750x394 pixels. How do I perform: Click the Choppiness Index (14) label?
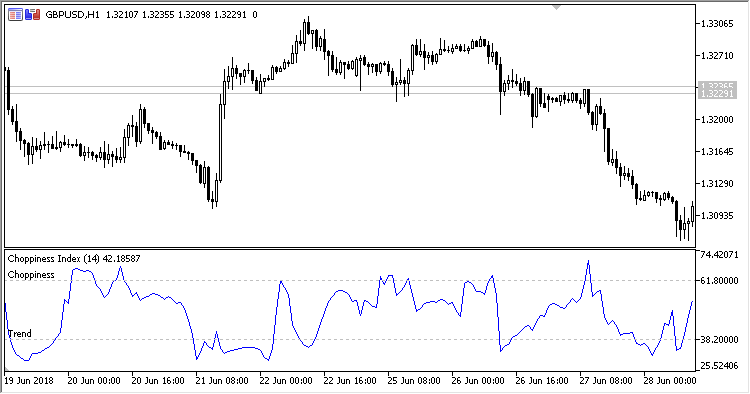[74, 259]
